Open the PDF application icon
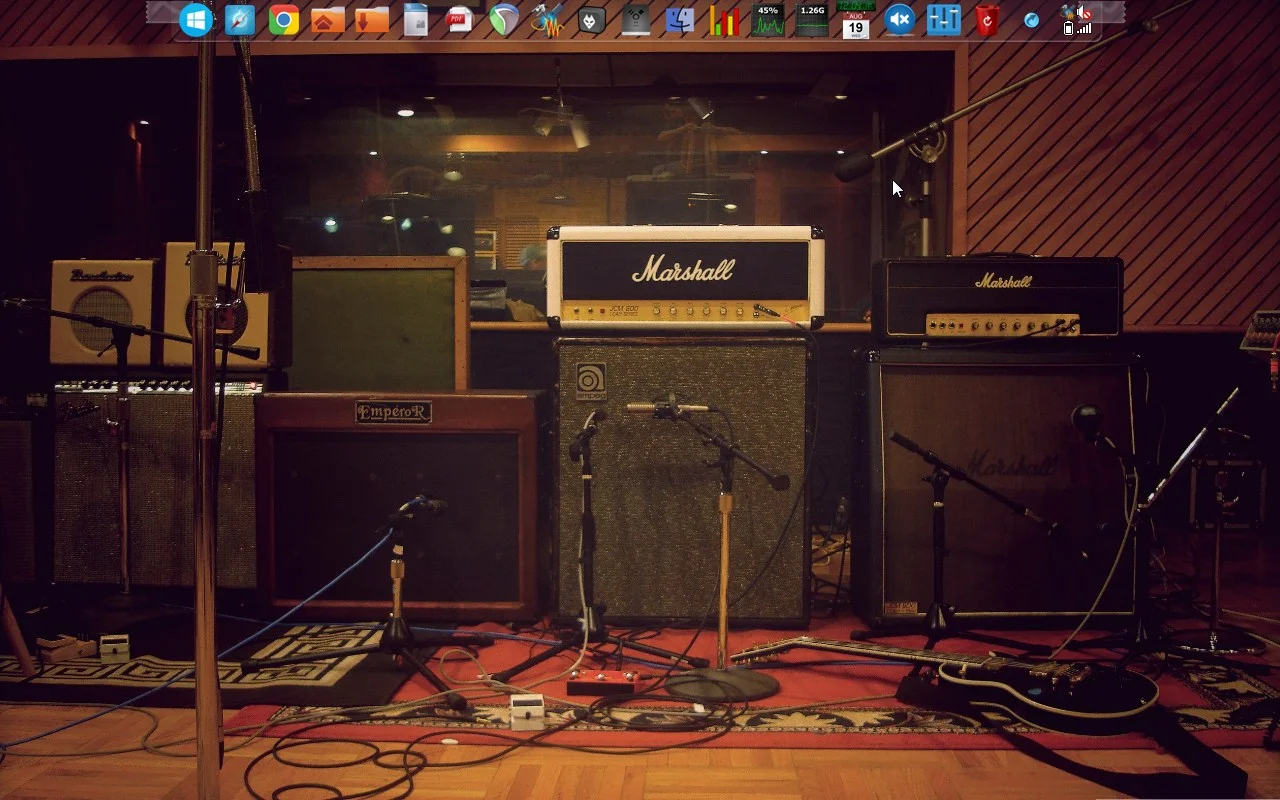This screenshot has width=1280, height=800. coord(460,20)
